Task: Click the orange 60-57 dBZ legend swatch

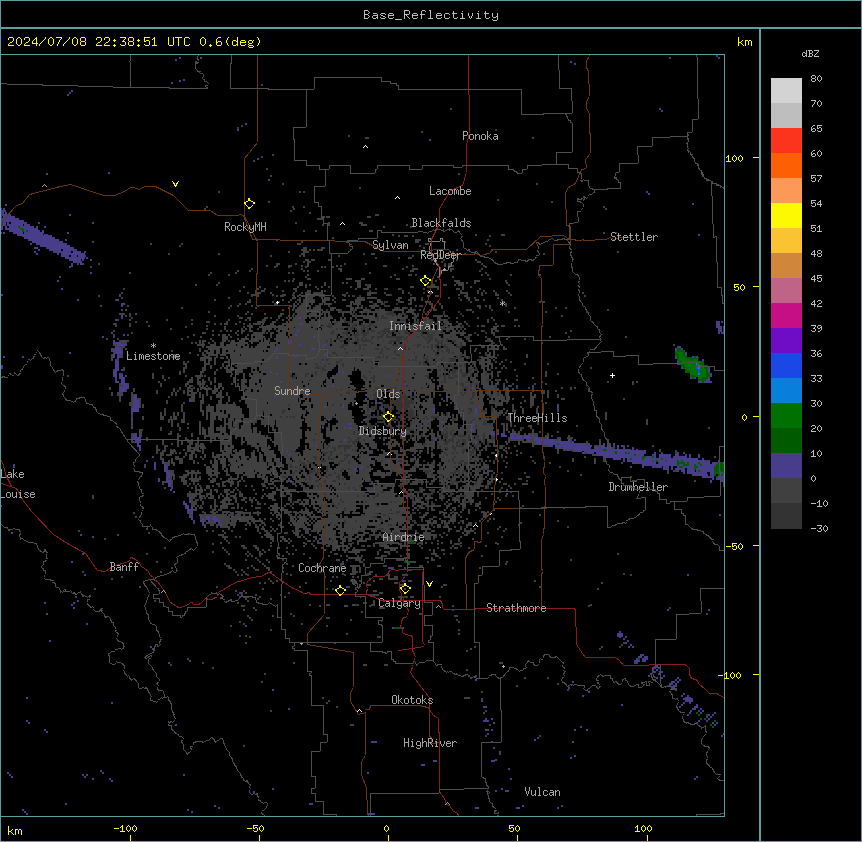Action: click(x=786, y=165)
